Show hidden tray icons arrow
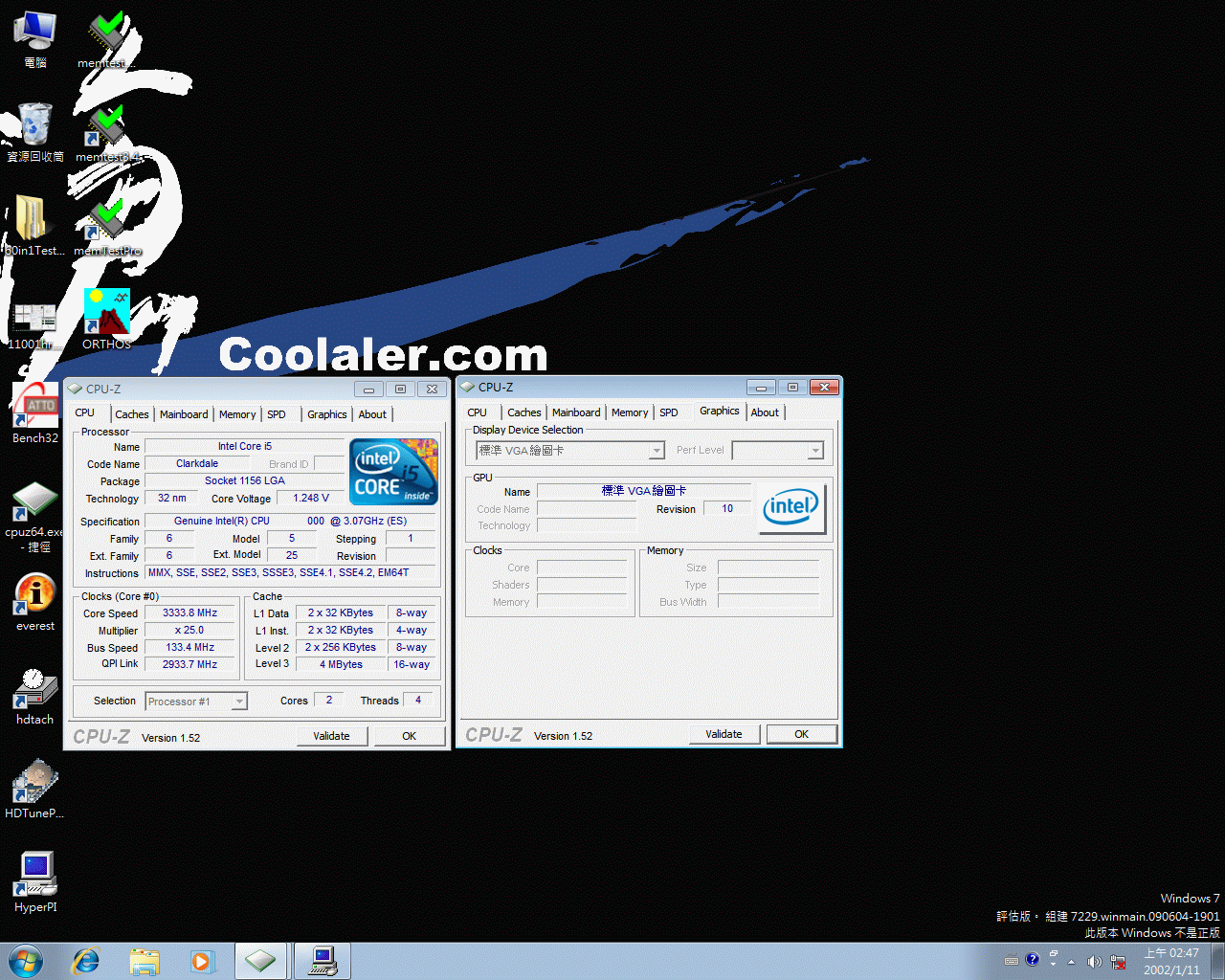 (x=1071, y=961)
